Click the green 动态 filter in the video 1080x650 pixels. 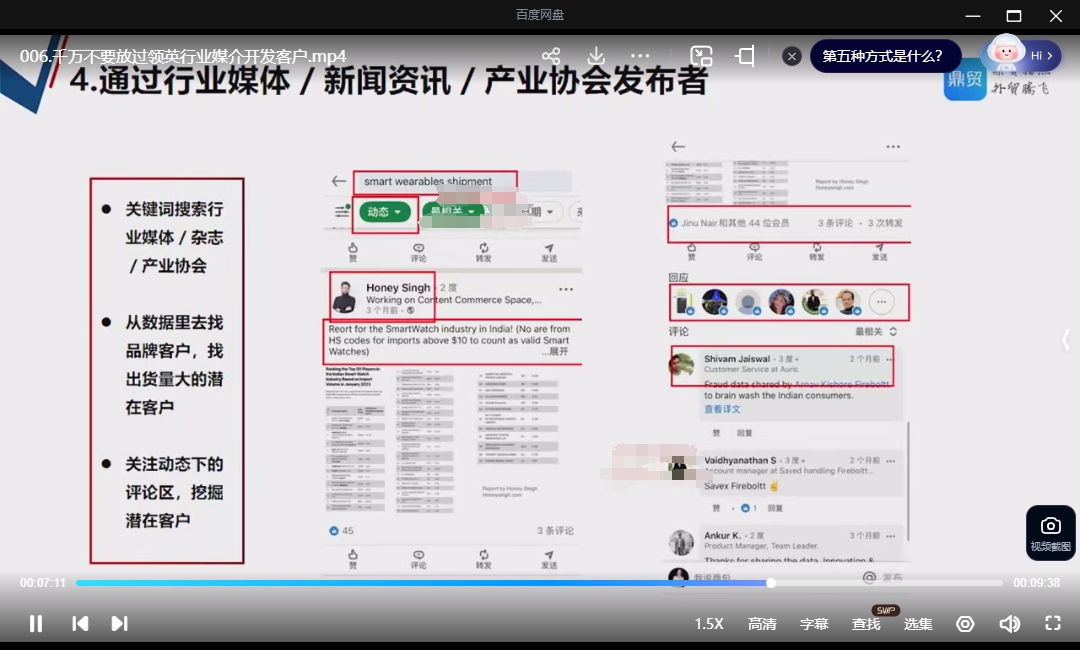click(x=384, y=211)
